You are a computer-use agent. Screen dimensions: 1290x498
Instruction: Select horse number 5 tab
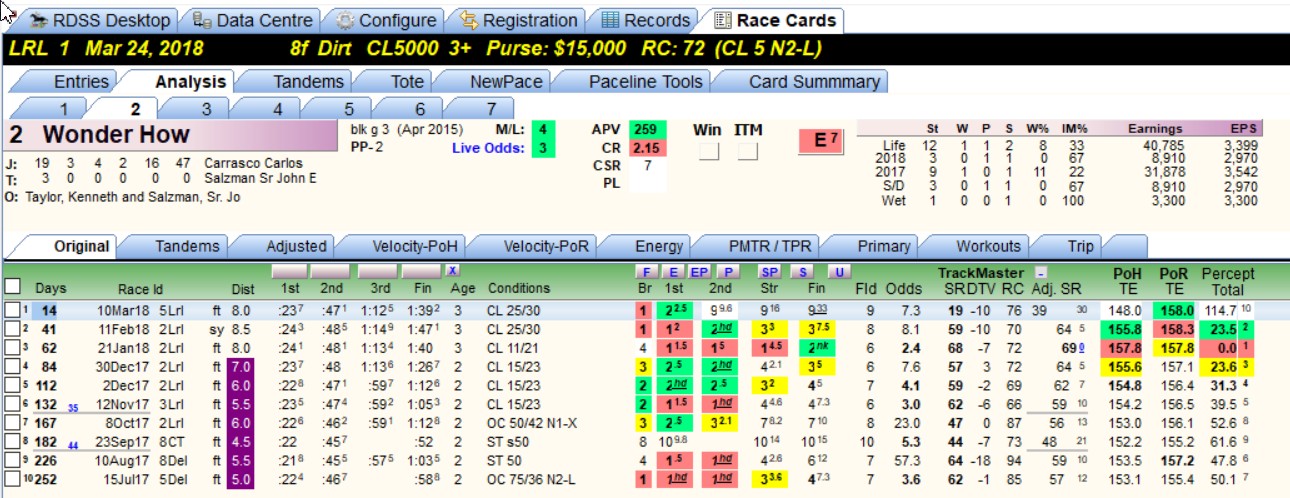click(349, 109)
